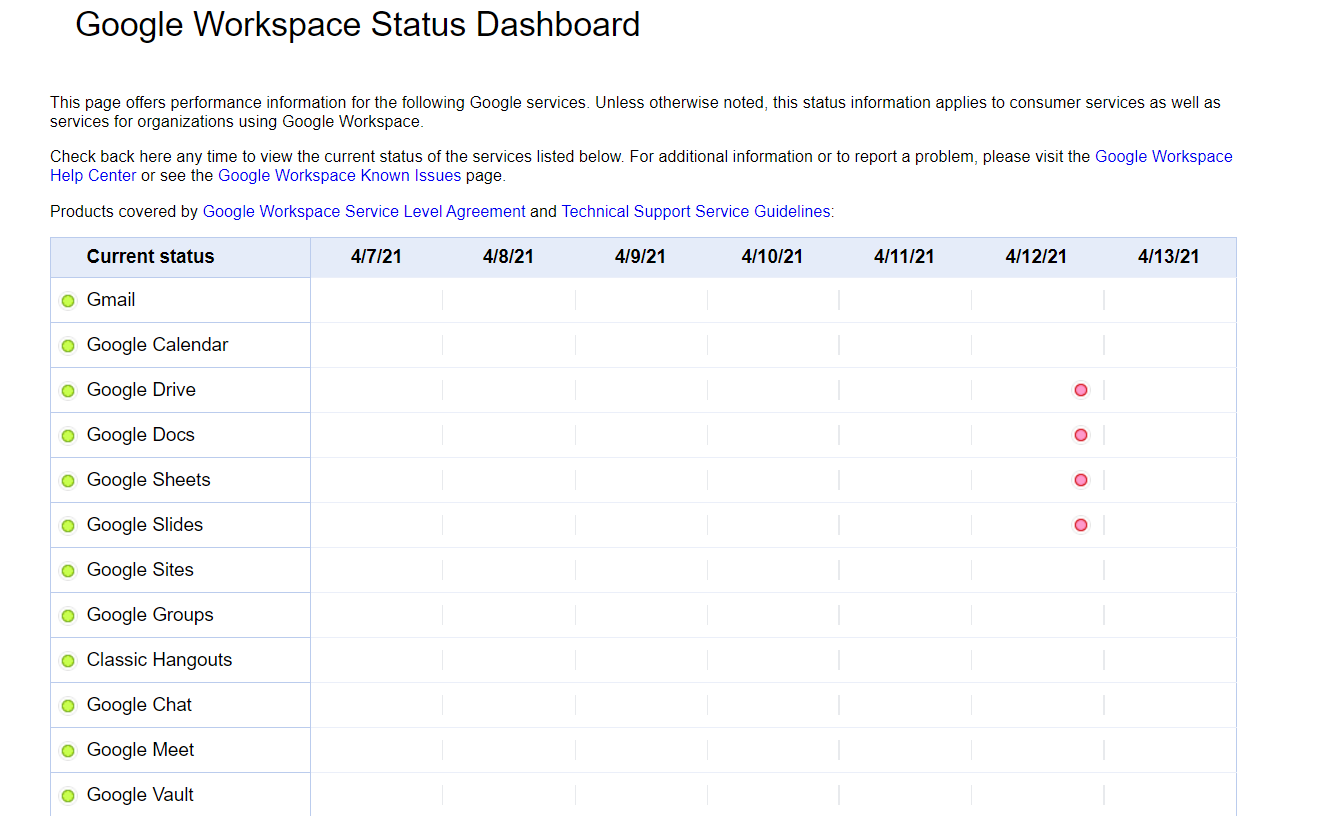
Task: Select the Google Slides red incident dot
Action: tap(1080, 525)
